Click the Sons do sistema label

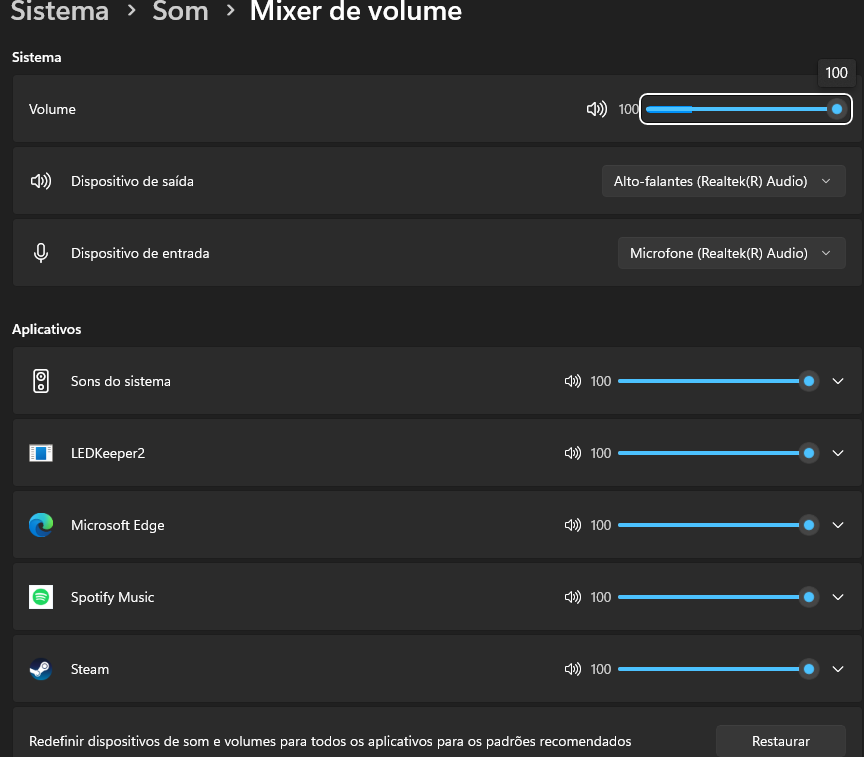(121, 381)
